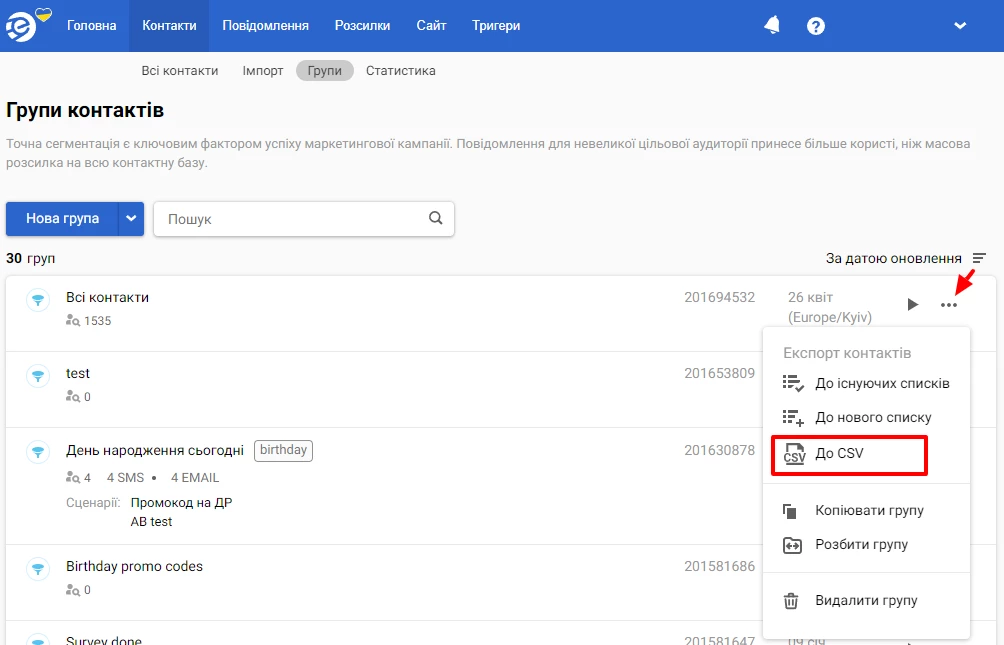Screen dimensions: 1004x645
Task: Click the 1535 contacts count
Action: tap(97, 321)
